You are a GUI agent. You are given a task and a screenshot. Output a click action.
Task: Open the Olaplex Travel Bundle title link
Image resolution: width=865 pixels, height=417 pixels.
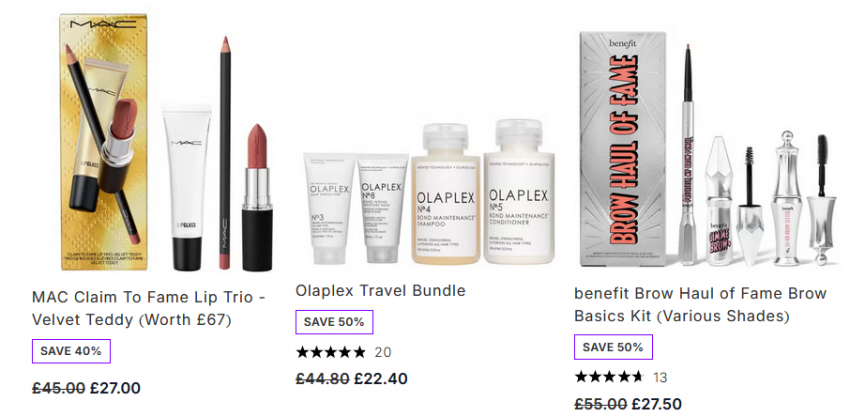tap(381, 291)
